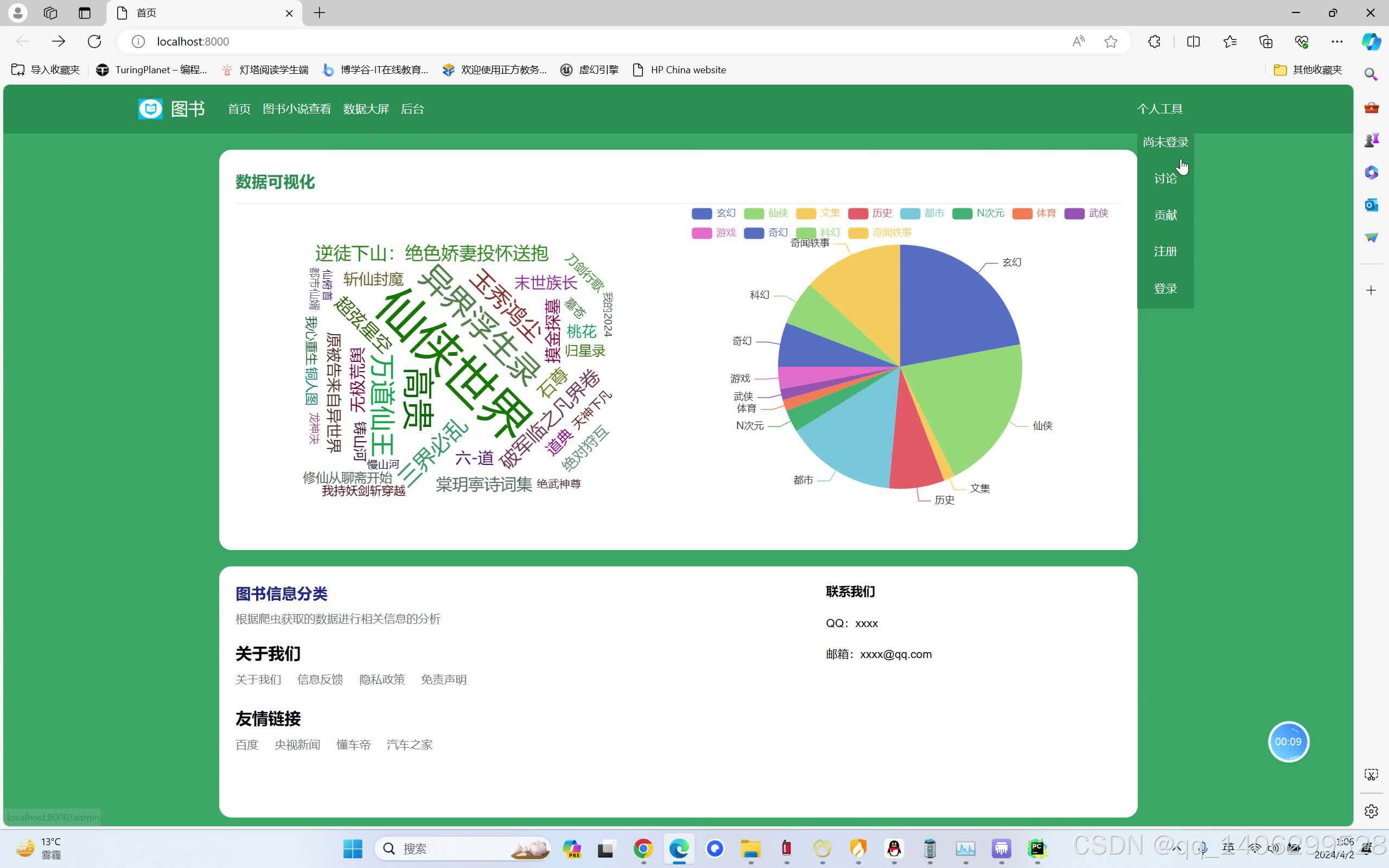Open the Copilot icon in Edge
Image resolution: width=1389 pixels, height=868 pixels.
pos(1371,41)
